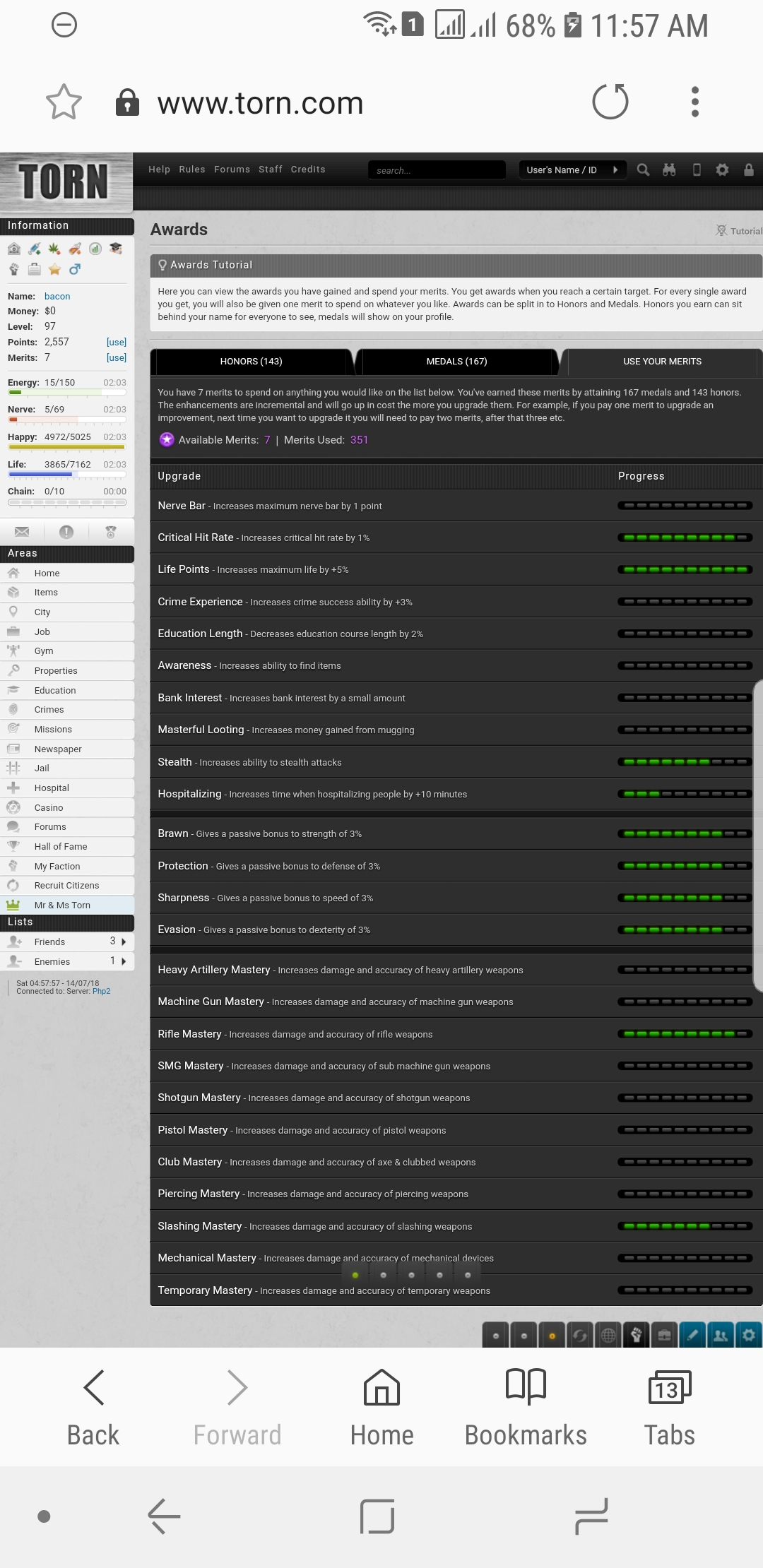The width and height of the screenshot is (763, 1568).
Task: Open Mr & Ms Torn area
Action: point(67,905)
